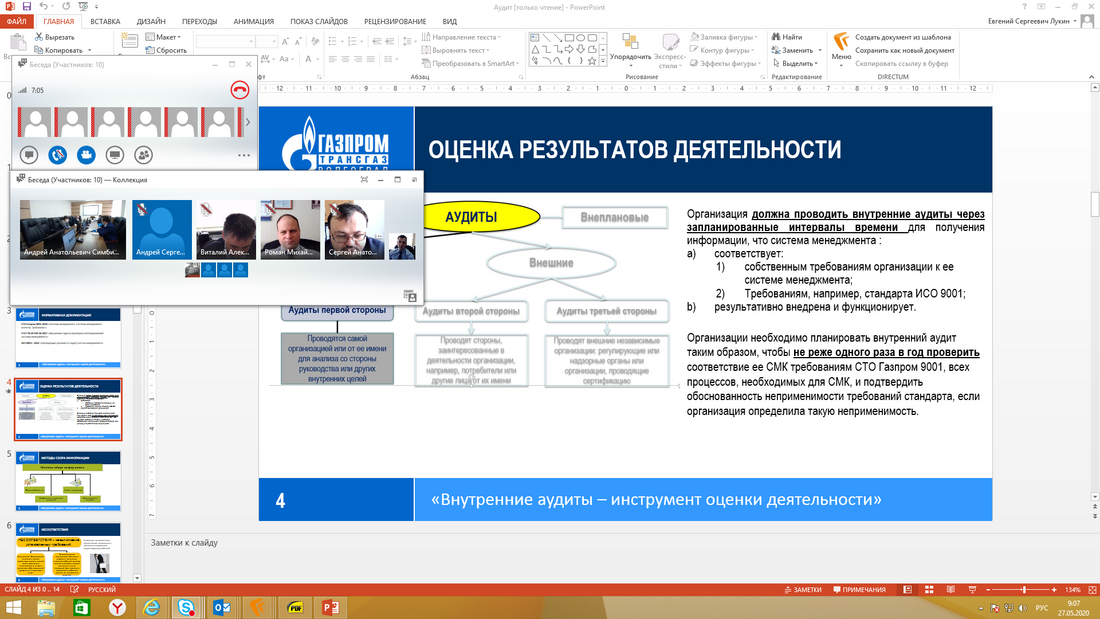Select the slide 6 thumbnail
The image size is (1100, 619).
68,552
